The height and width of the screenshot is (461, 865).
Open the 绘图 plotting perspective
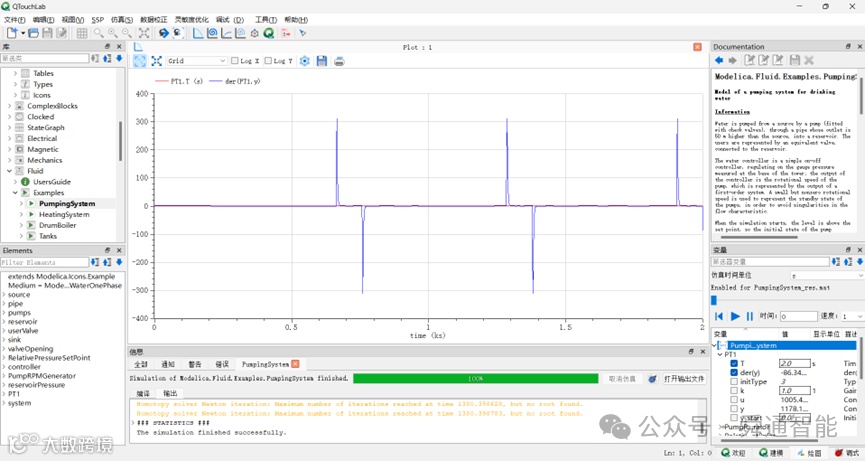point(809,453)
